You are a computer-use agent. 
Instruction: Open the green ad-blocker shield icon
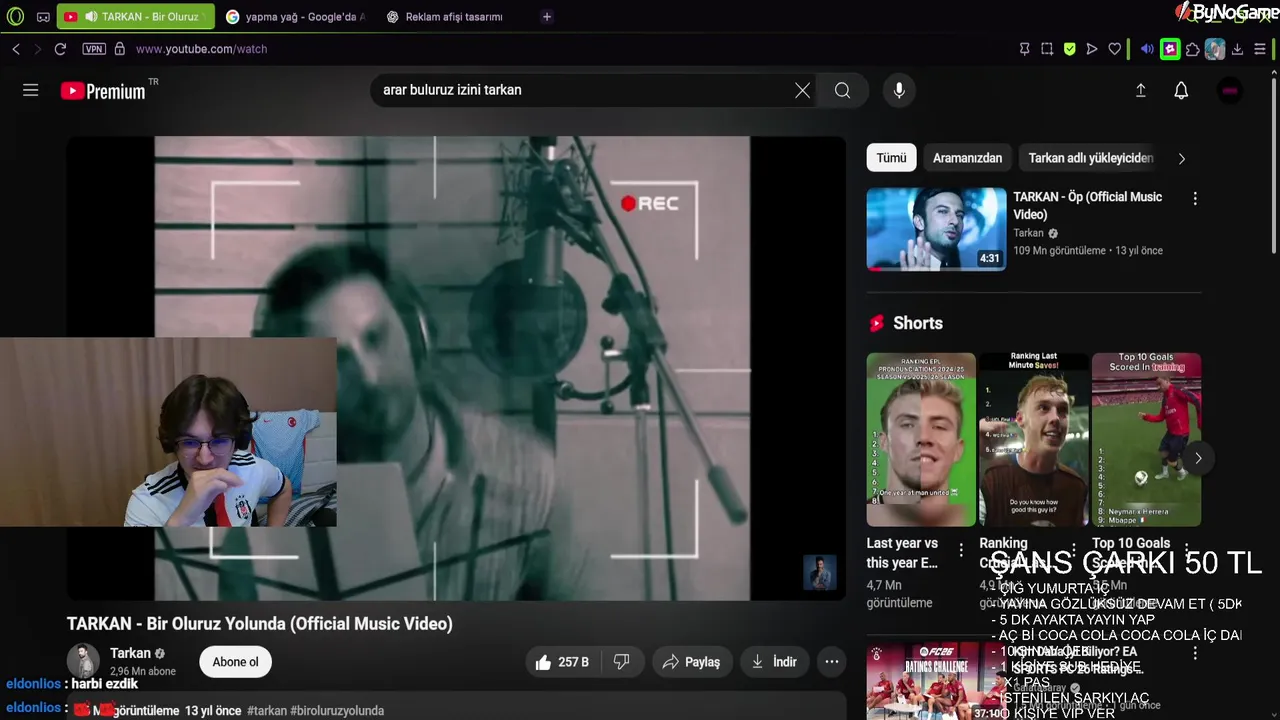1070,49
